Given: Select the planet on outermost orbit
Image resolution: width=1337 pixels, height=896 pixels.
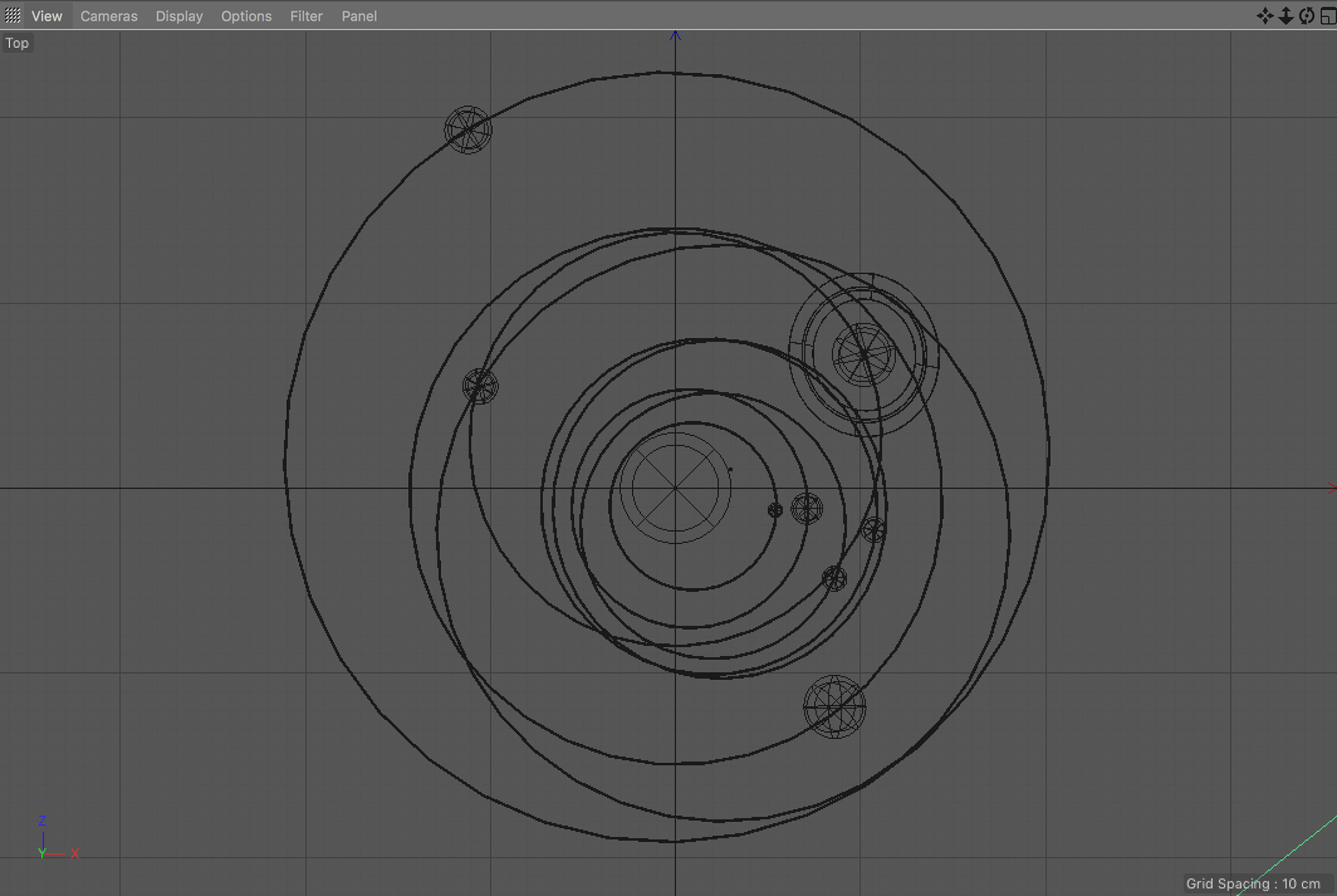Looking at the screenshot, I should click(468, 129).
